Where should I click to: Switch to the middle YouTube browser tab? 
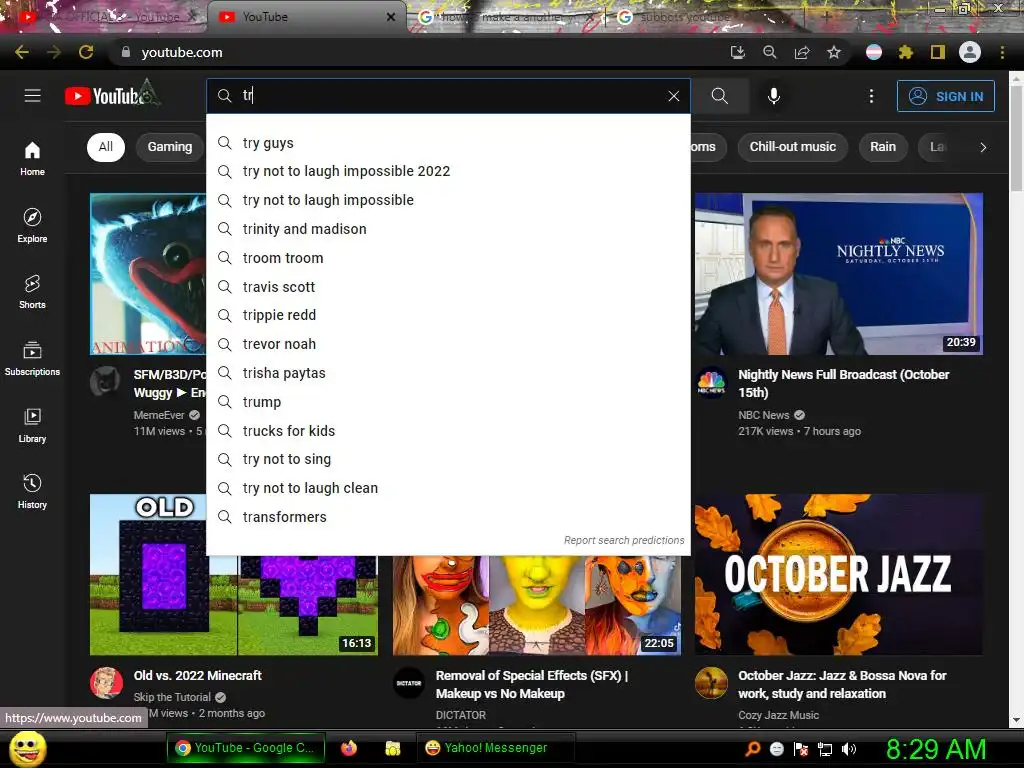(x=307, y=17)
